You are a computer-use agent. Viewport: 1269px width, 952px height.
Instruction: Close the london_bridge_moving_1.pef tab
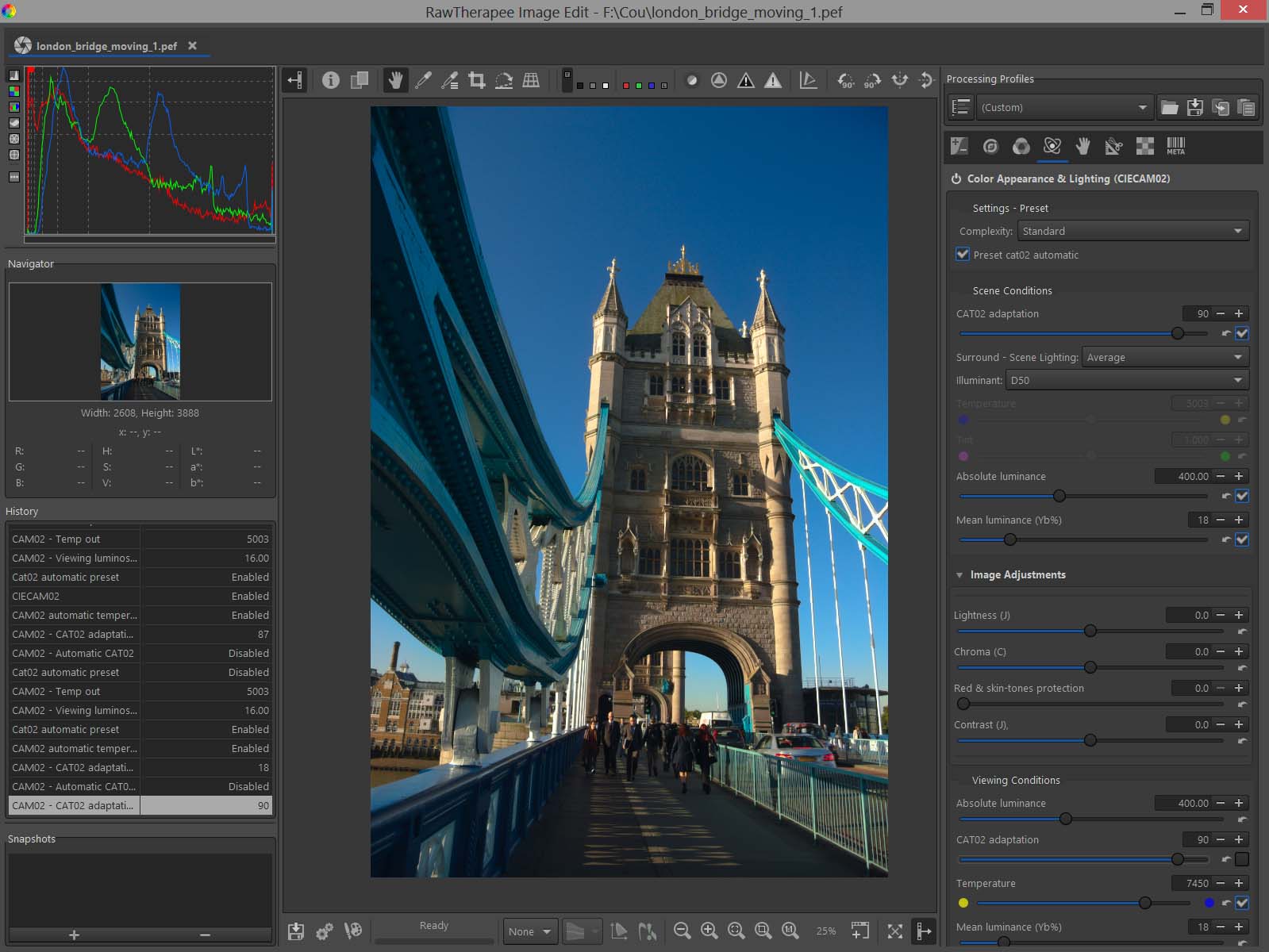192,46
